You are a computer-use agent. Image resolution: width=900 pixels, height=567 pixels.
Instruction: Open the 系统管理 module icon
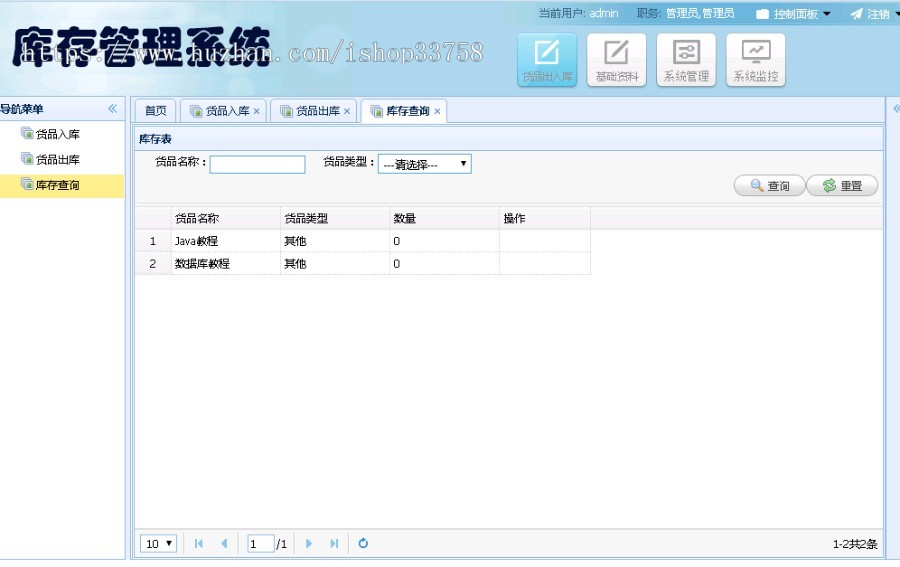[686, 60]
